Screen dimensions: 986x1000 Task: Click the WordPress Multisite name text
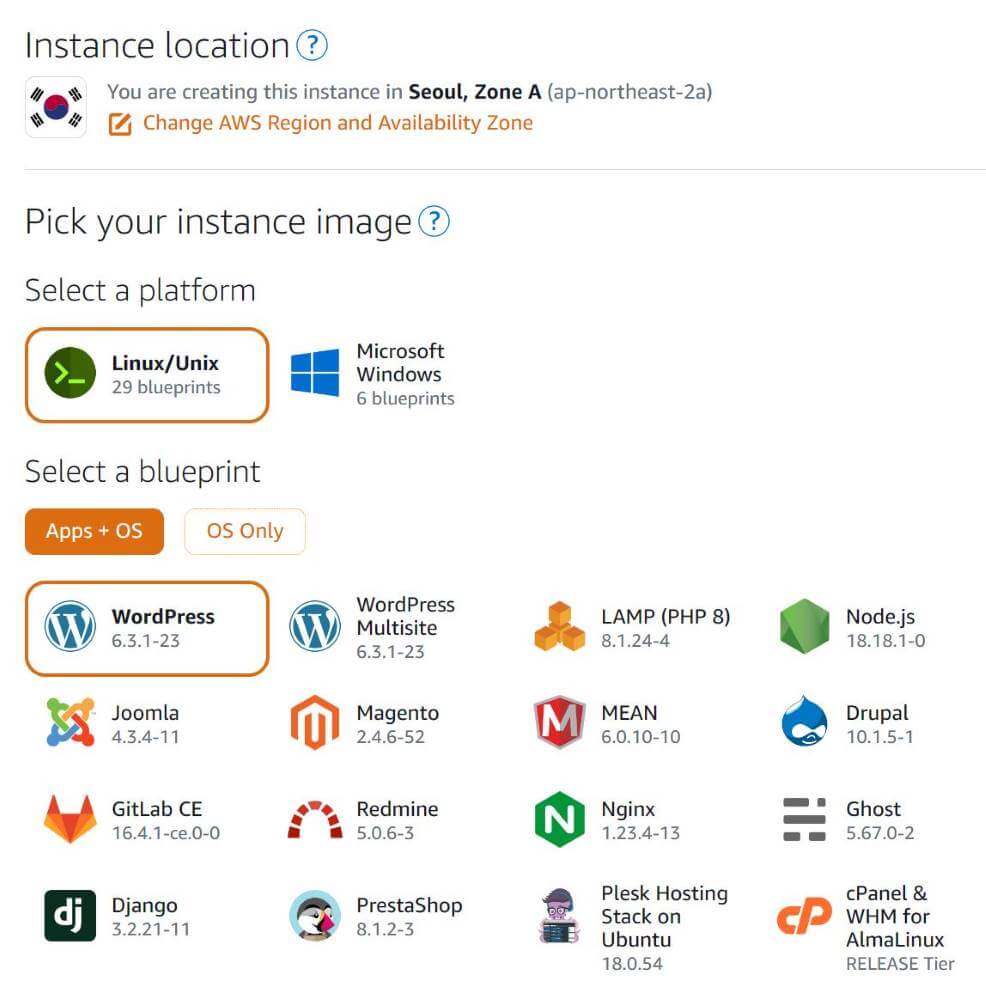pyautogui.click(x=406, y=616)
